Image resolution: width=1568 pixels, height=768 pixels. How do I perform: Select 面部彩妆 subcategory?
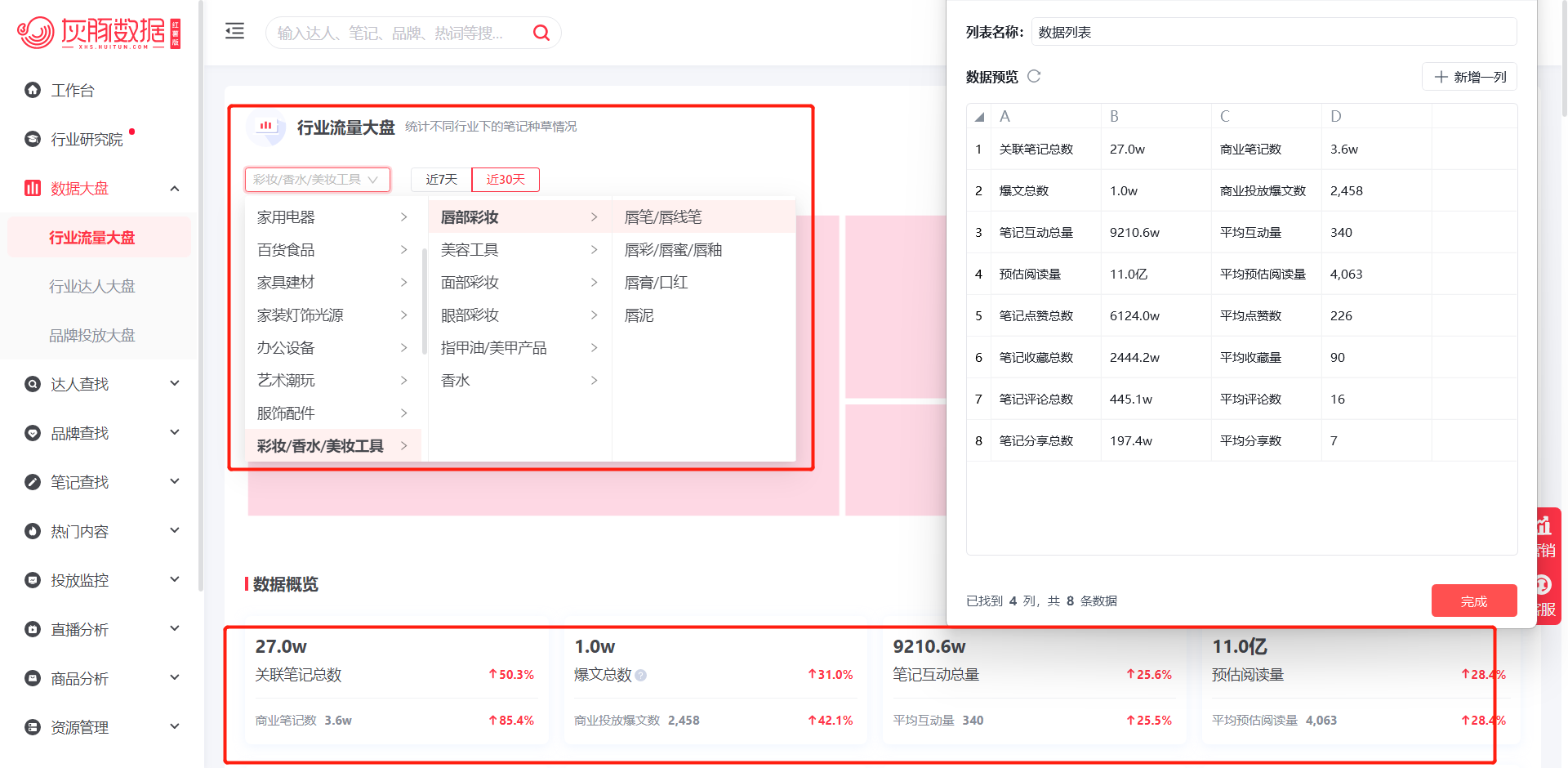(520, 283)
